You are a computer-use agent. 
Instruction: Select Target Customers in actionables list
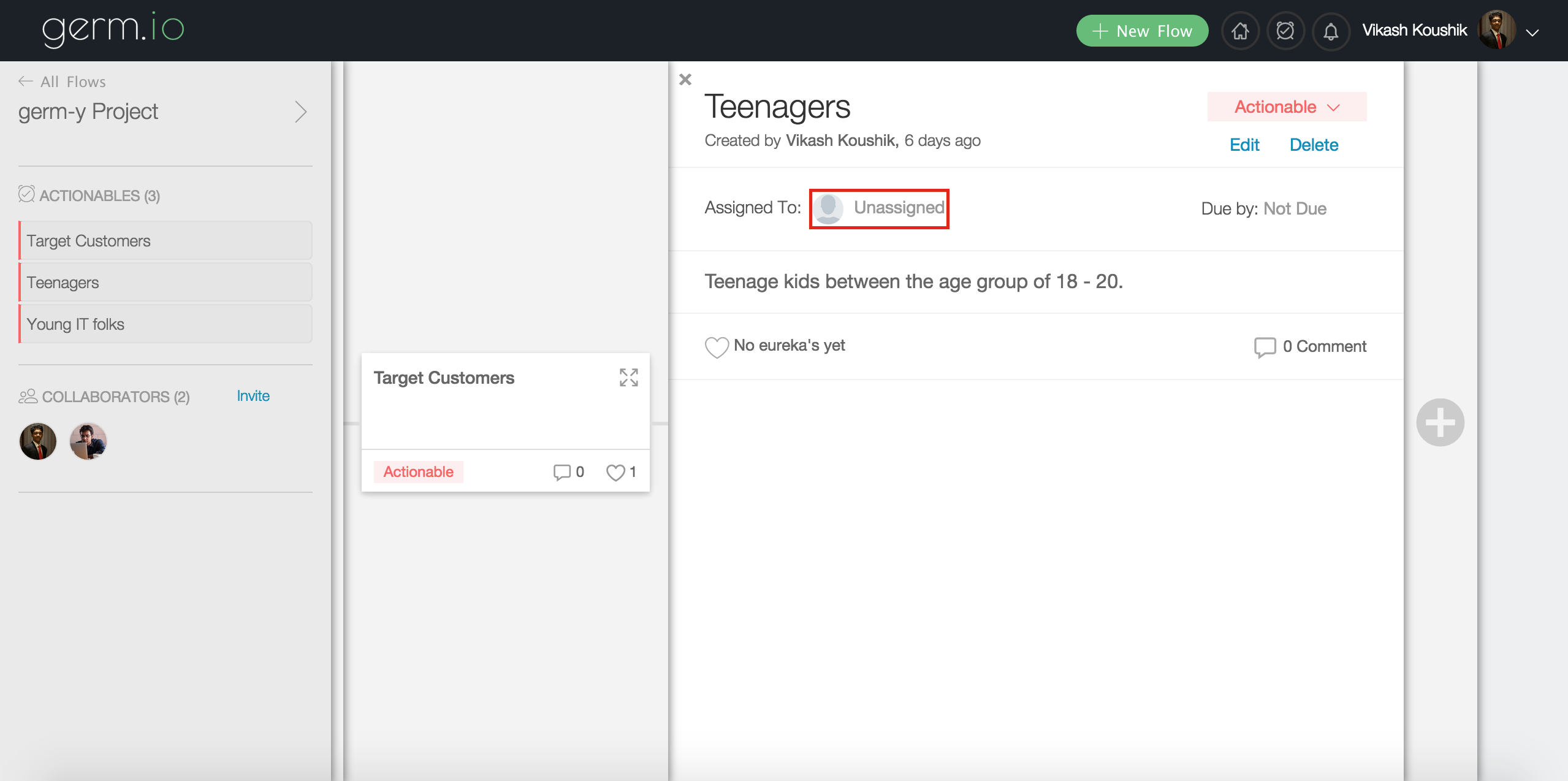pos(166,241)
